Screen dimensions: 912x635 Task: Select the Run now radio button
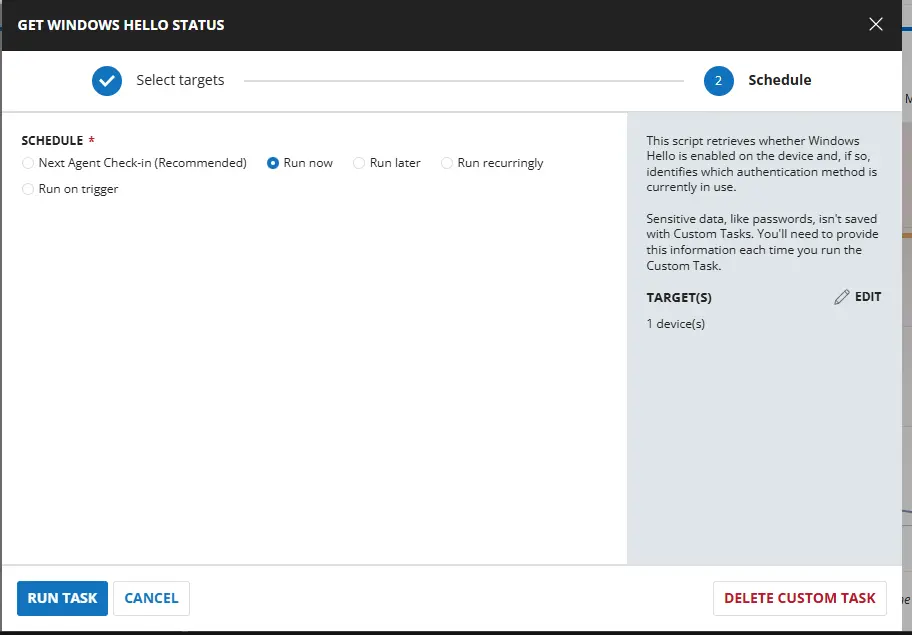pos(273,163)
